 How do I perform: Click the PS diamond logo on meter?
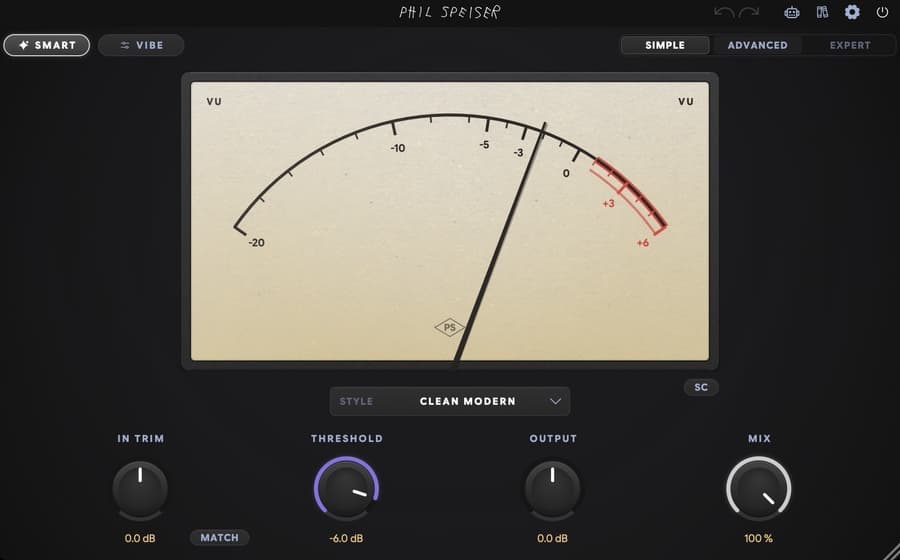click(x=449, y=328)
